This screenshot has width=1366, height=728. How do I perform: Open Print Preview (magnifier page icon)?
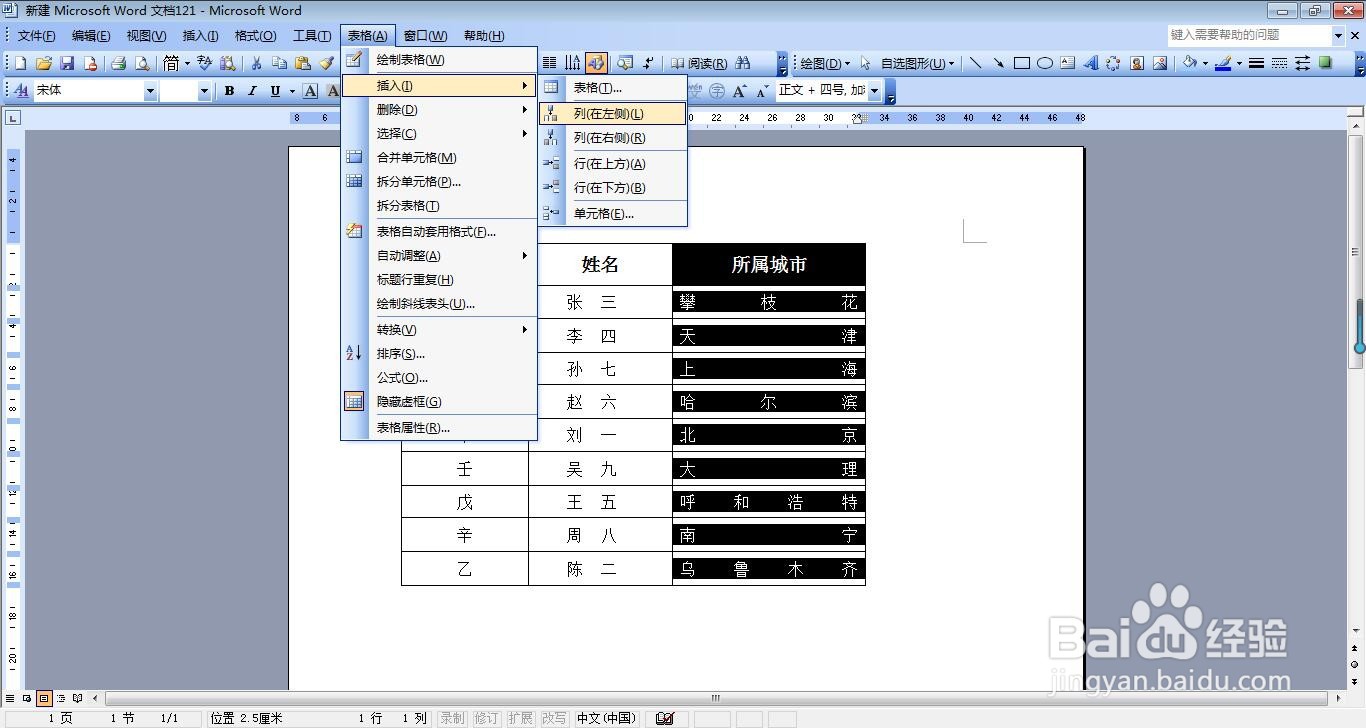click(141, 63)
